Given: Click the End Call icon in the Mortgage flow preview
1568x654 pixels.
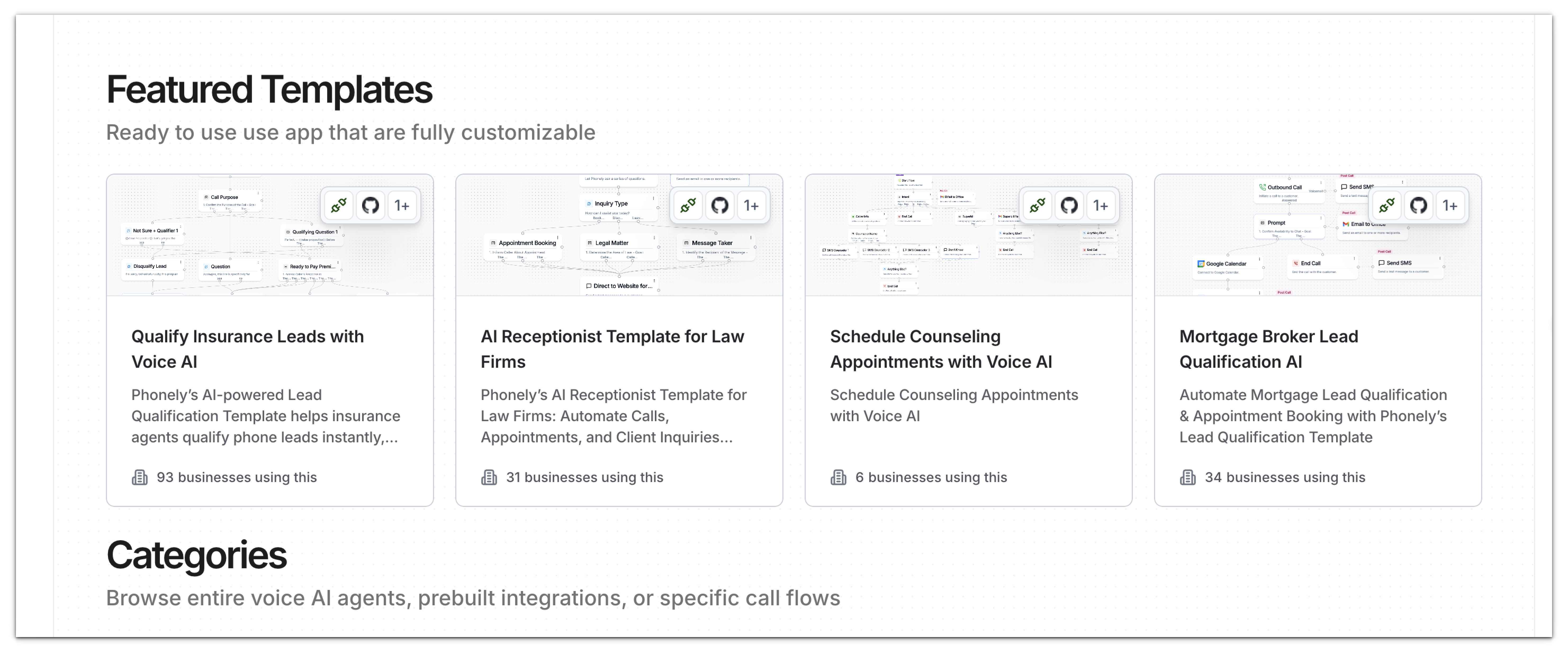Looking at the screenshot, I should tap(1296, 262).
